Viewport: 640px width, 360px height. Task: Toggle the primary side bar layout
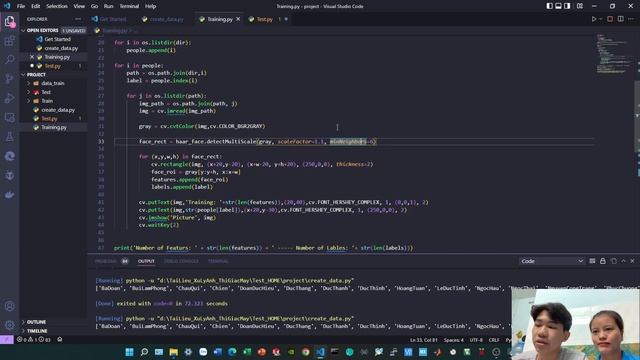coord(550,6)
